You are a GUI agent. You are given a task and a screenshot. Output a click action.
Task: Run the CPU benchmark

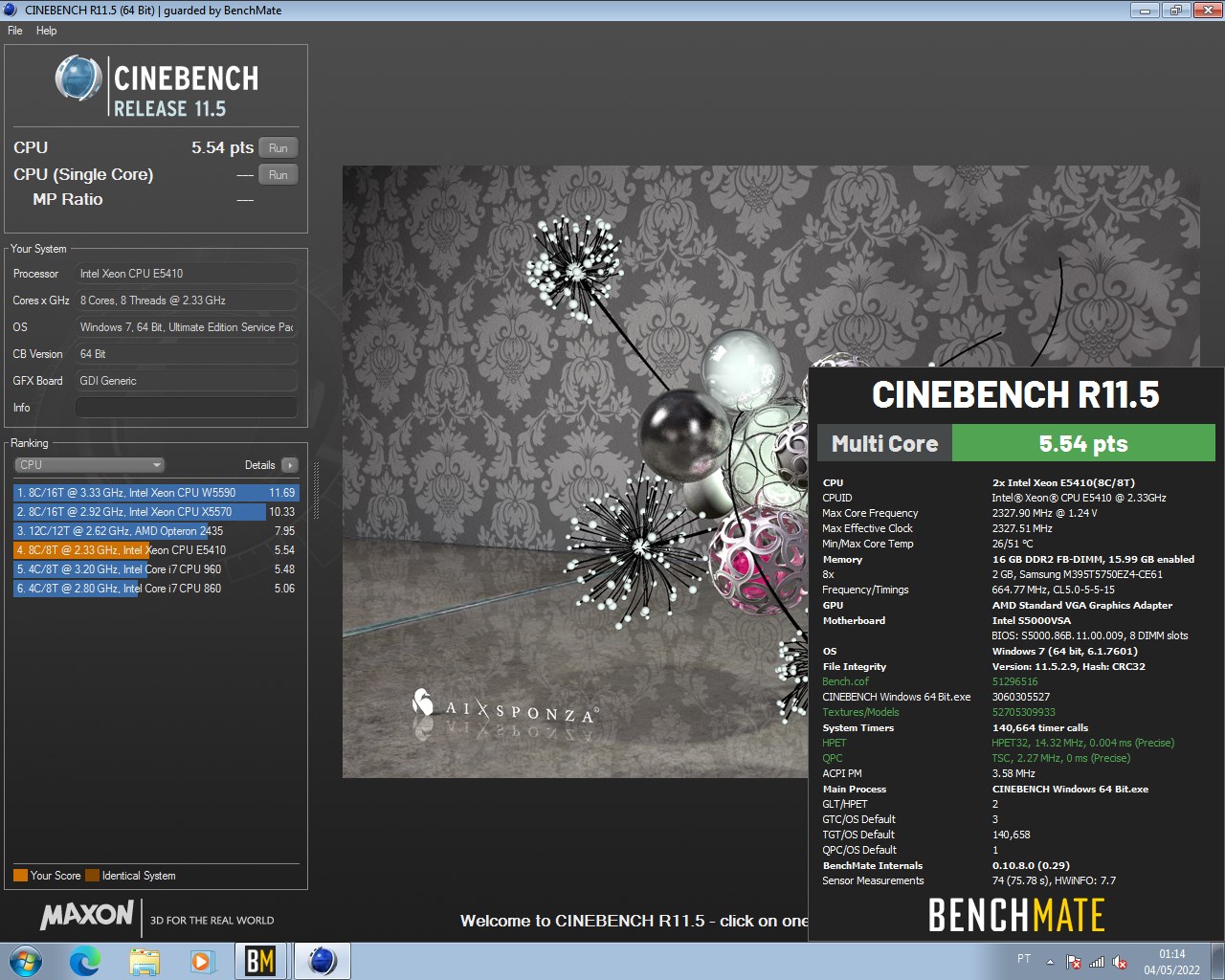(x=278, y=148)
